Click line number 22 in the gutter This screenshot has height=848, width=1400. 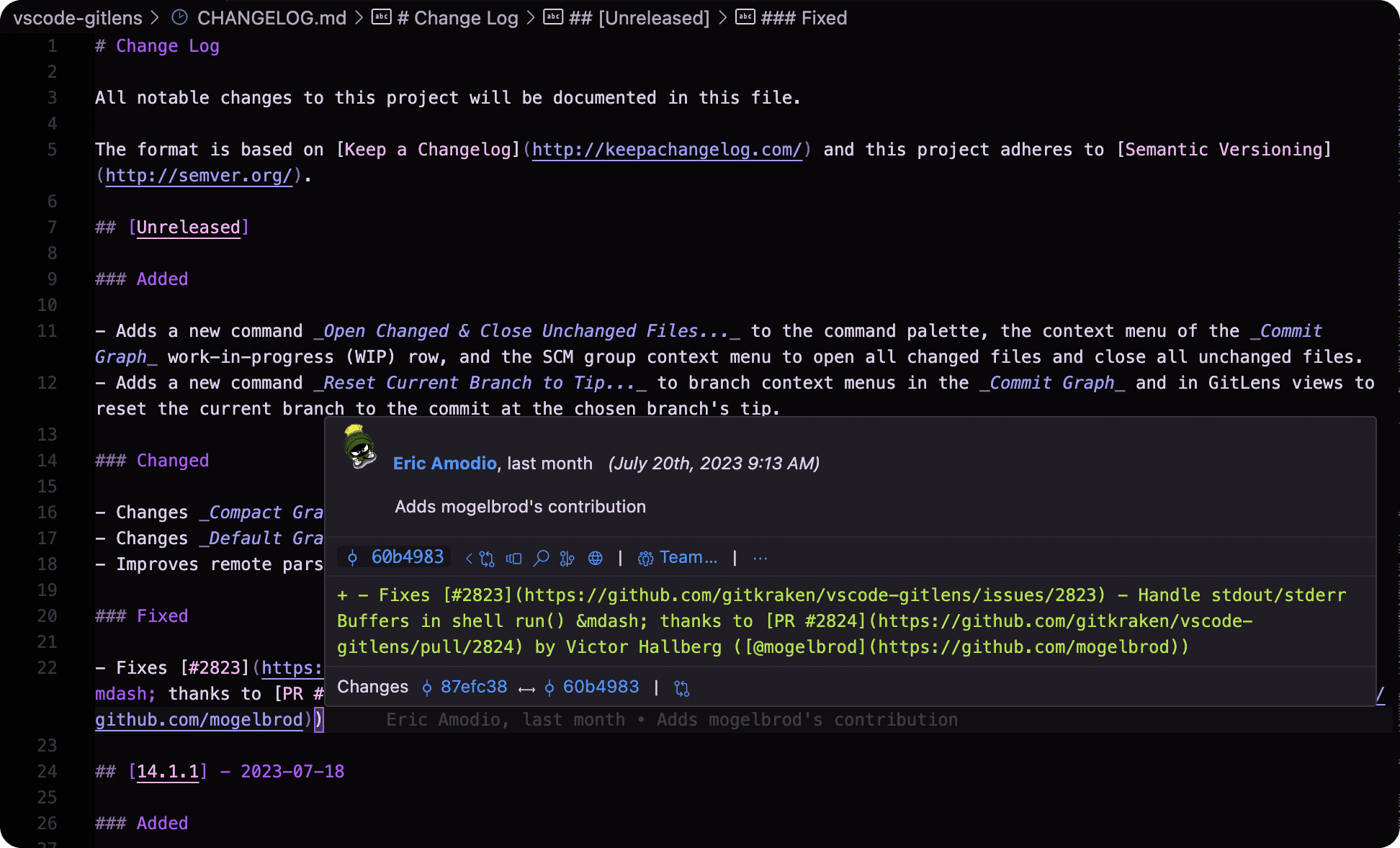(x=48, y=668)
